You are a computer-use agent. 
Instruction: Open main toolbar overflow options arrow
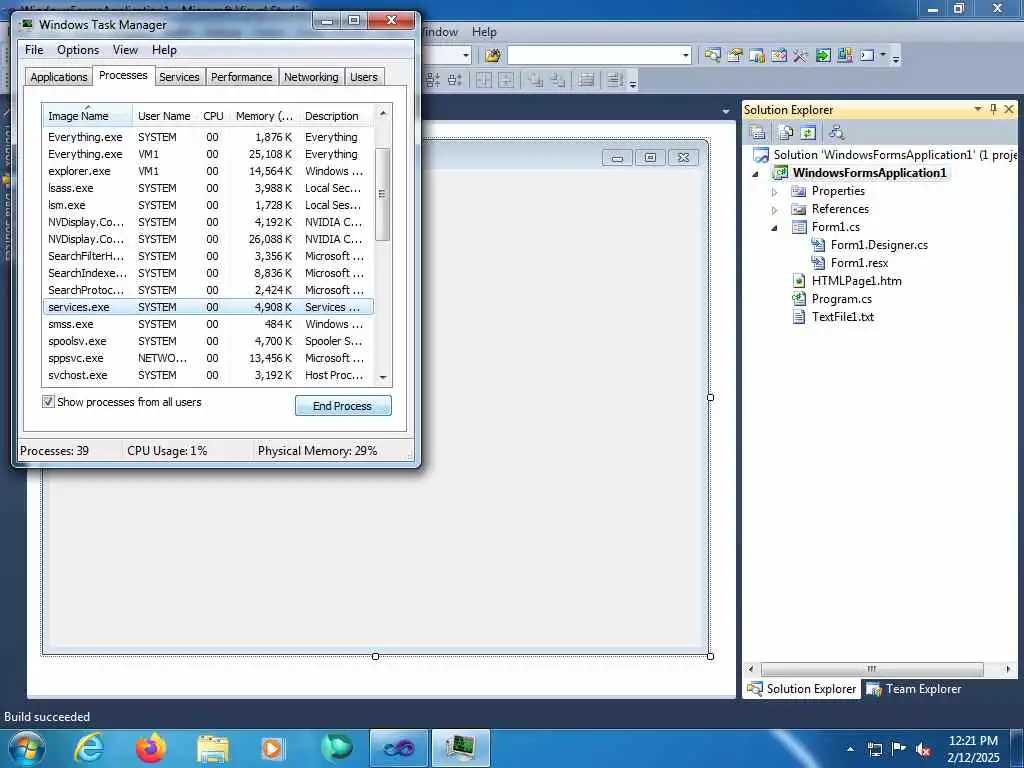(896, 59)
